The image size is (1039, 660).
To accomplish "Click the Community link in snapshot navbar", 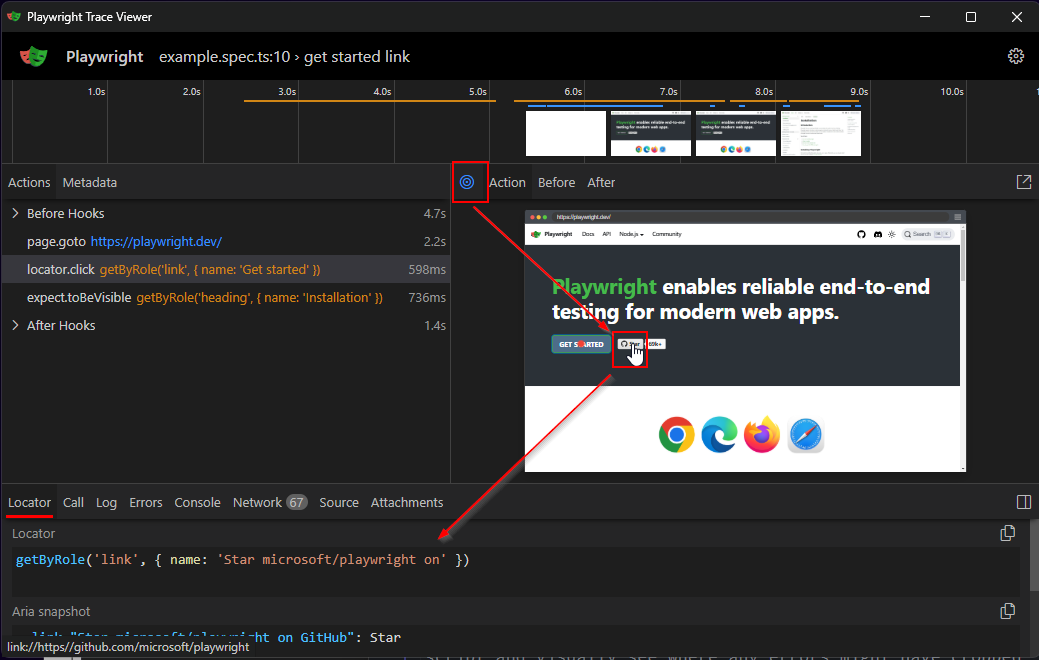I will 667,234.
